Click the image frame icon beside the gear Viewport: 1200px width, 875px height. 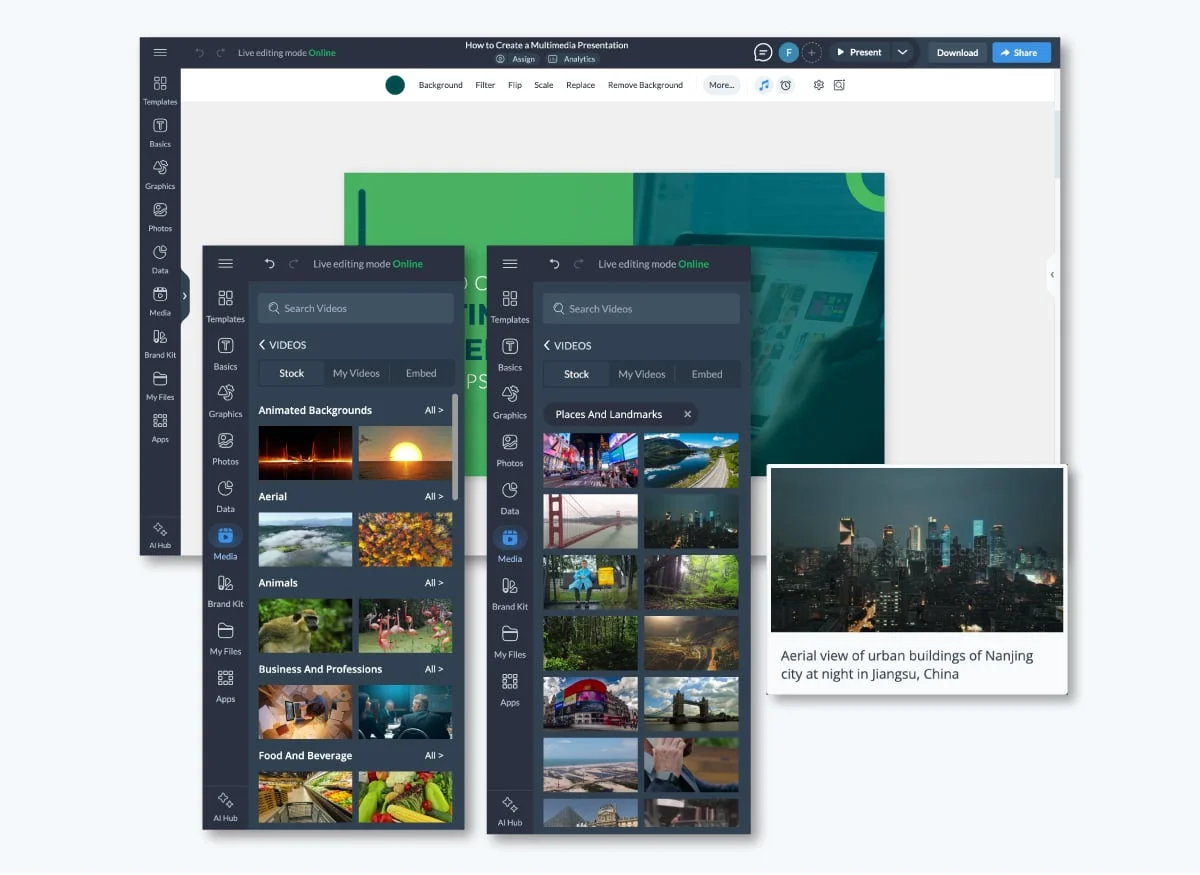839,85
